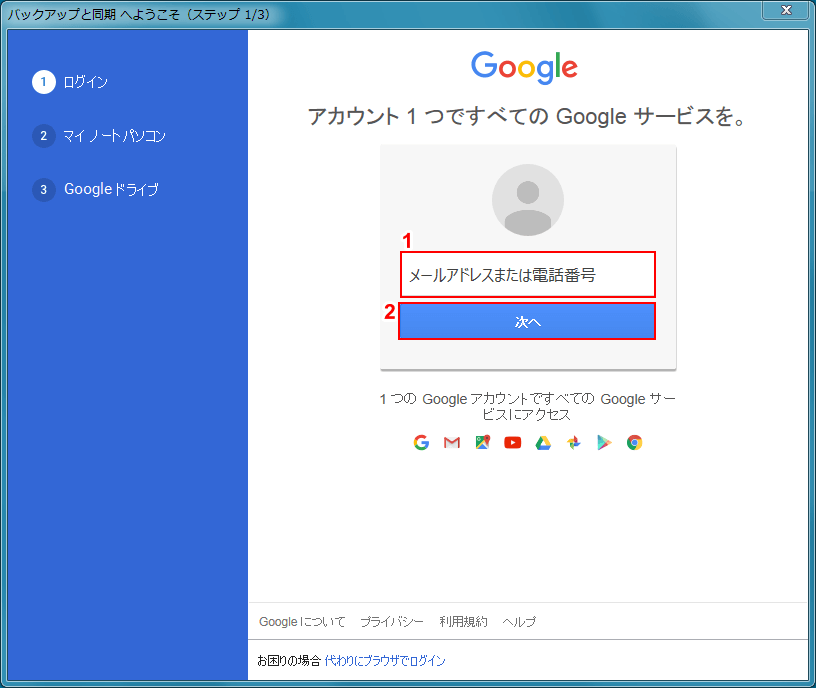Focus the メールアドレスまたは電話番号 input field
This screenshot has width=816, height=688.
[527, 275]
